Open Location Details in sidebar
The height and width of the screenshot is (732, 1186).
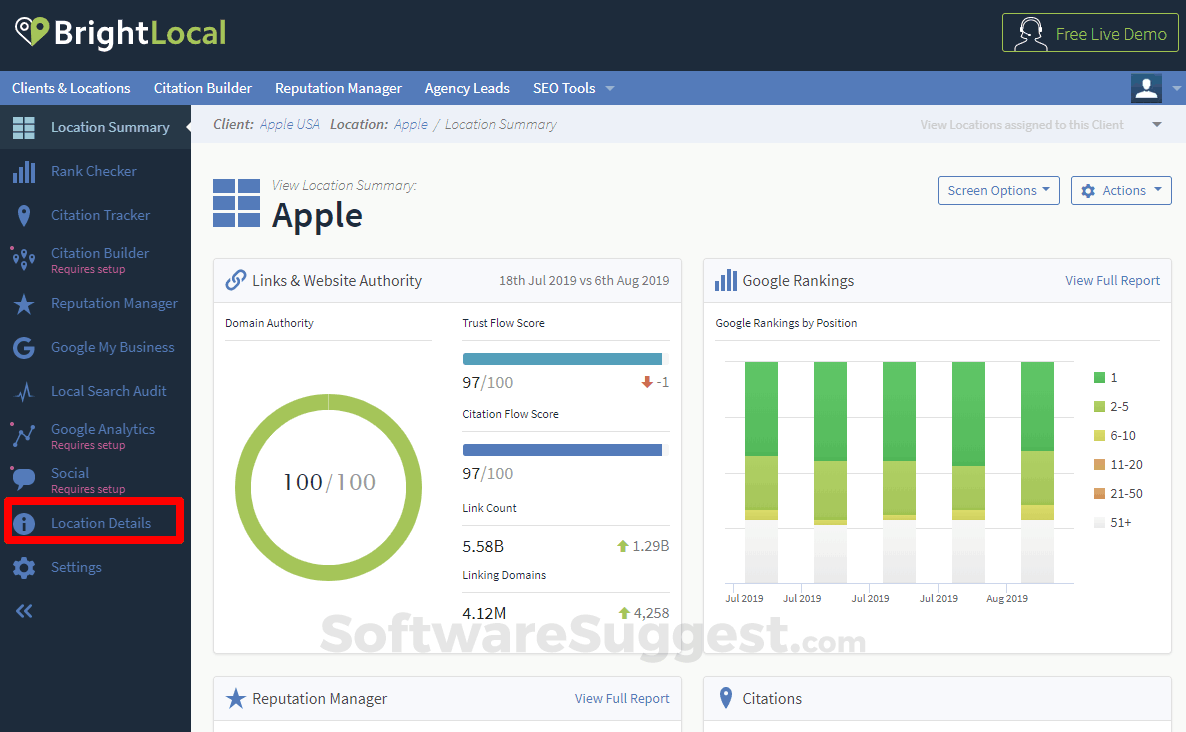pos(99,522)
